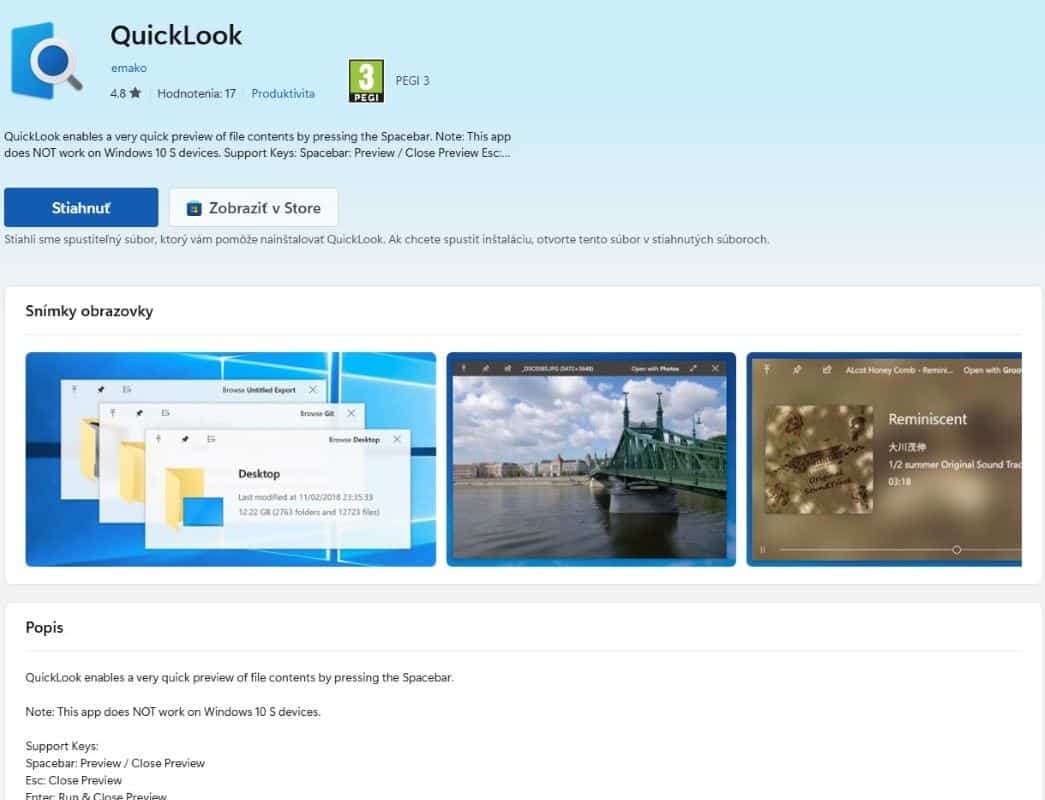Viewport: 1045px width, 800px height.
Task: Open the Desktop folder preview screenshot
Action: 231,459
